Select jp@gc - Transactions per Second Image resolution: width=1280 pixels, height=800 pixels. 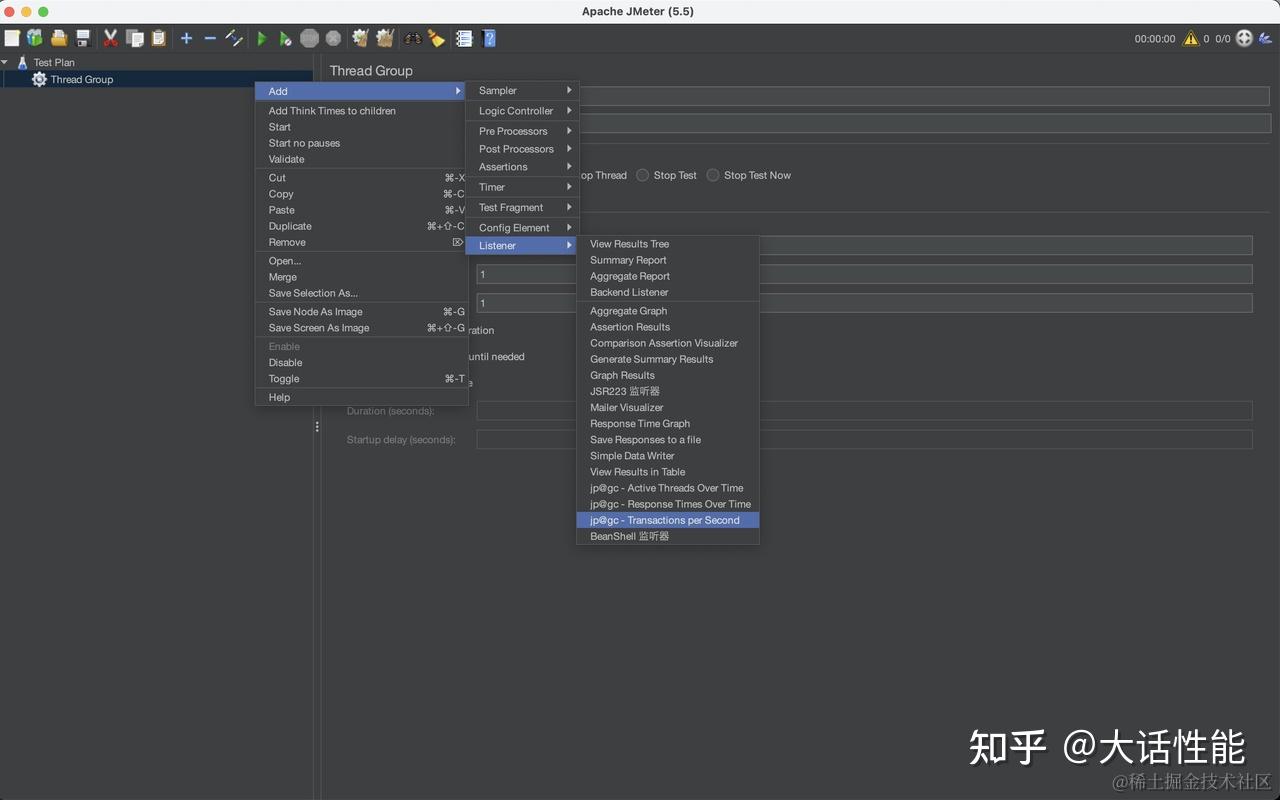[x=668, y=520]
